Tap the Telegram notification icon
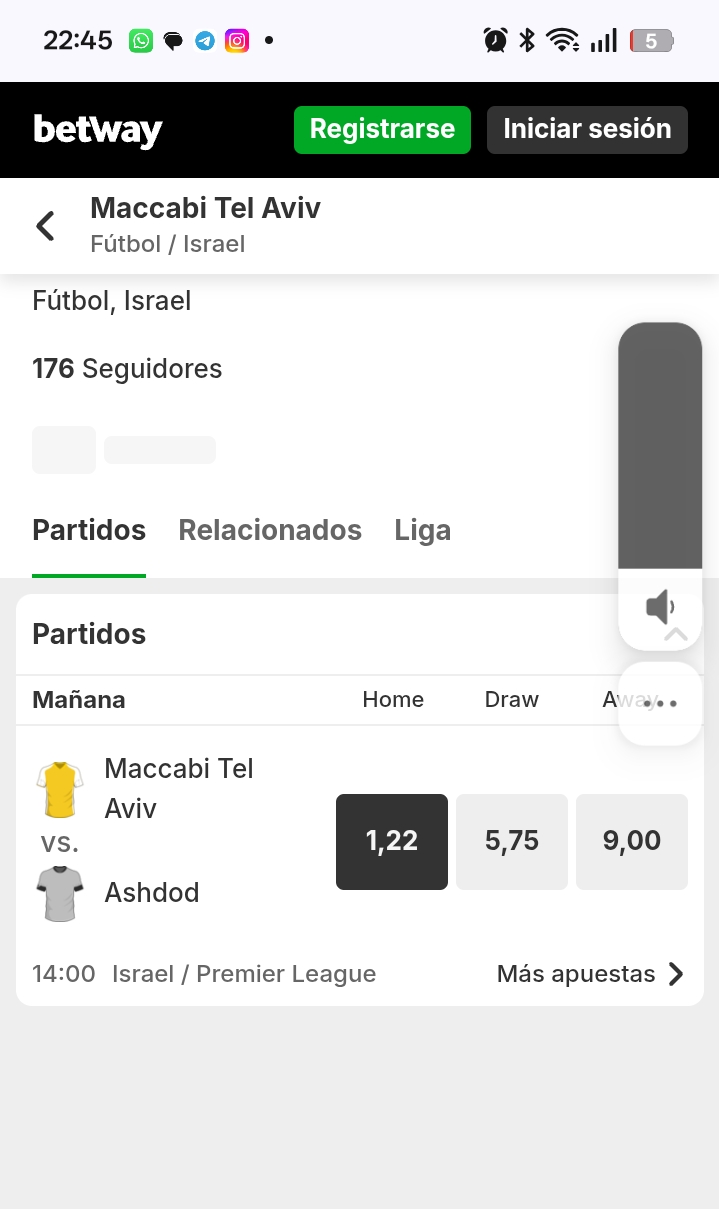This screenshot has width=719, height=1209. click(x=205, y=41)
